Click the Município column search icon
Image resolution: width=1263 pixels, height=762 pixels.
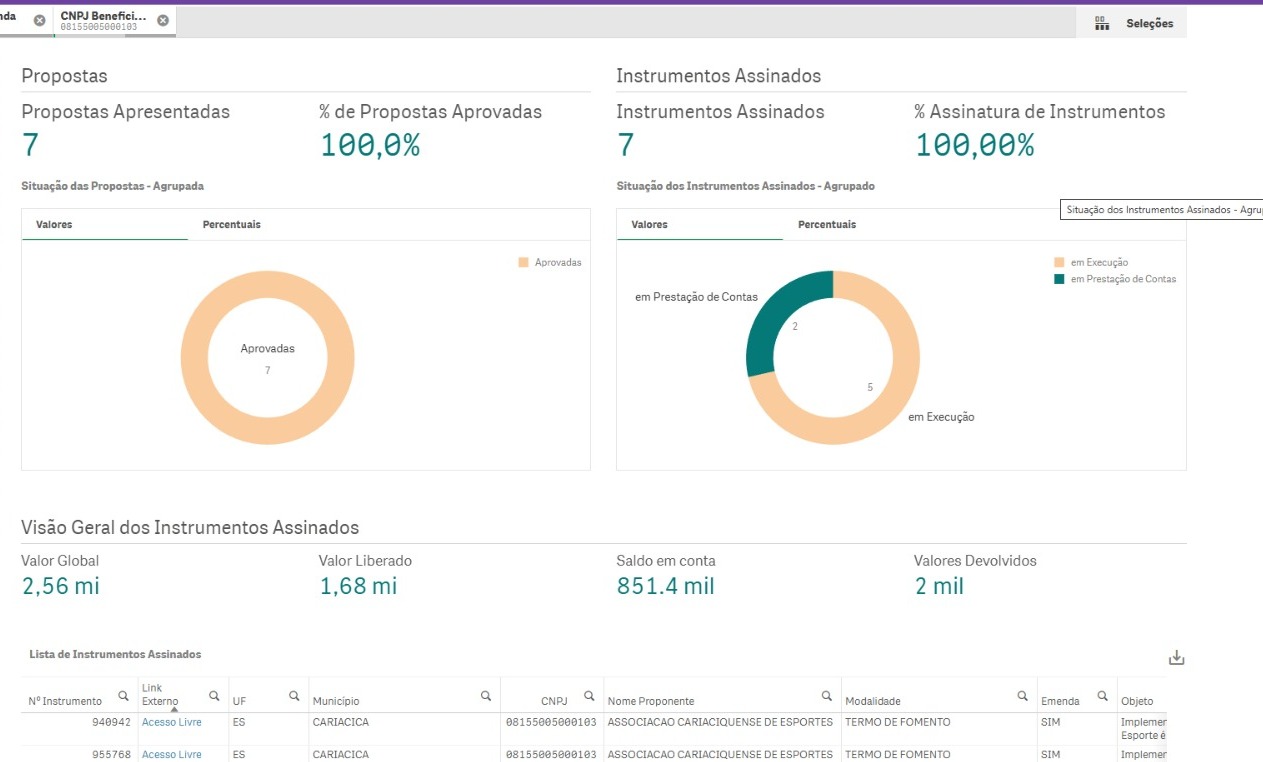[x=486, y=696]
